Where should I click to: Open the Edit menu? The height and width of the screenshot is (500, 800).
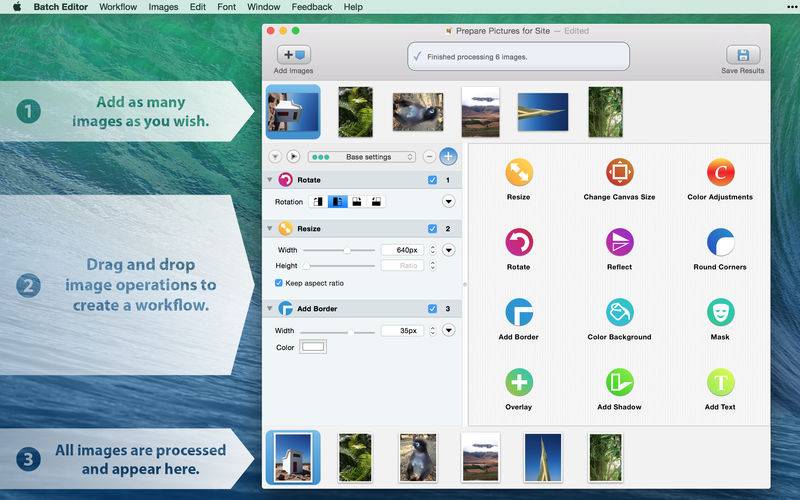pos(197,7)
